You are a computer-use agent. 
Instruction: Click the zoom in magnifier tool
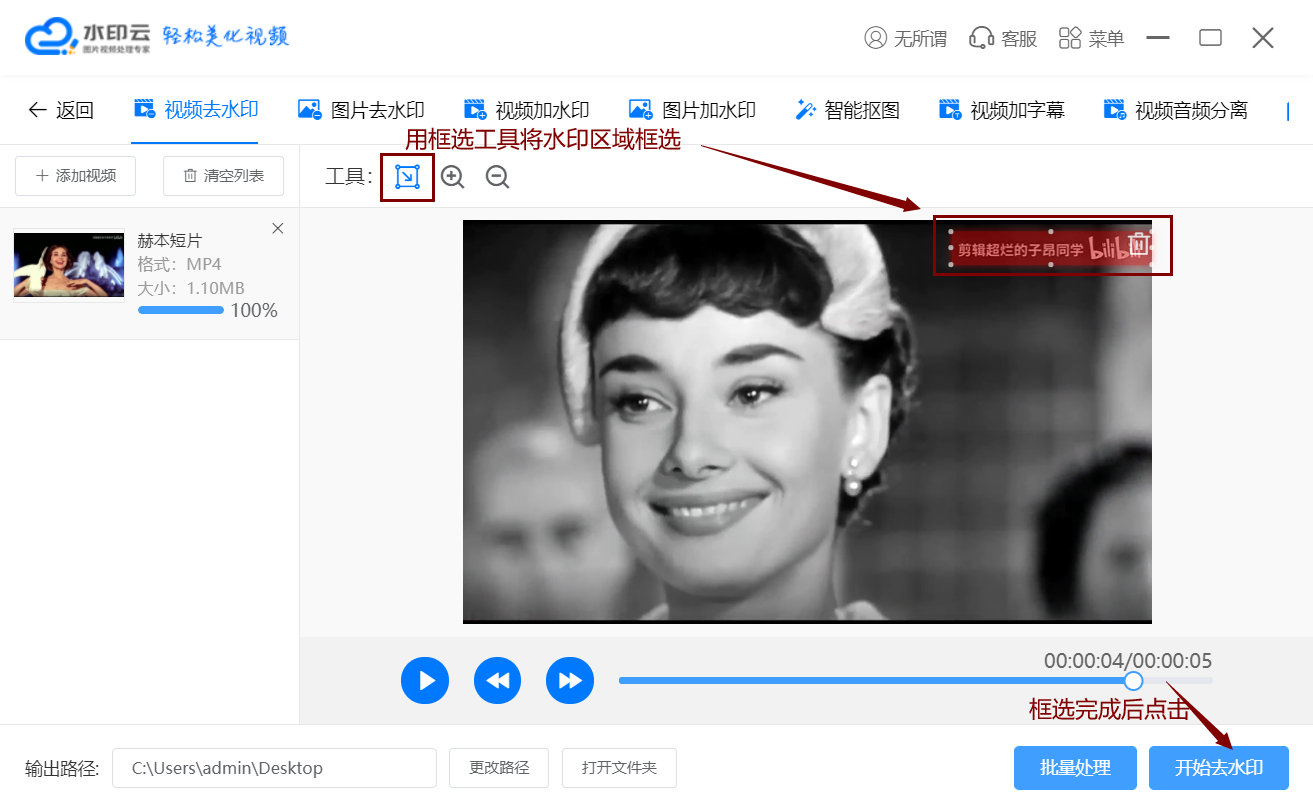point(453,177)
